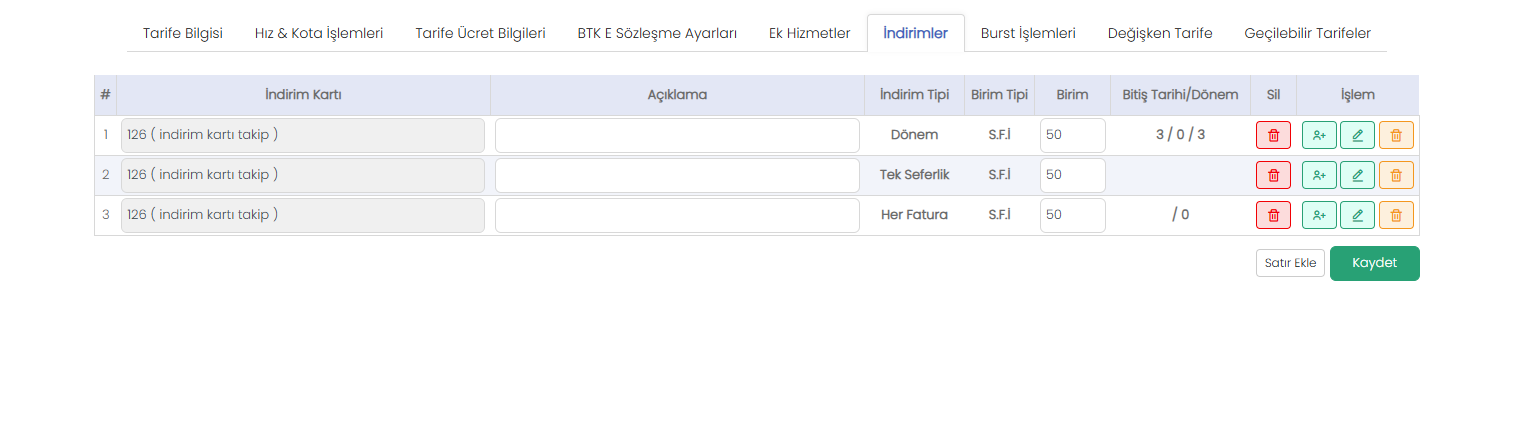The width and height of the screenshot is (1527, 427).
Task: Click İndirim Kartı field in row 3
Action: coord(302,215)
